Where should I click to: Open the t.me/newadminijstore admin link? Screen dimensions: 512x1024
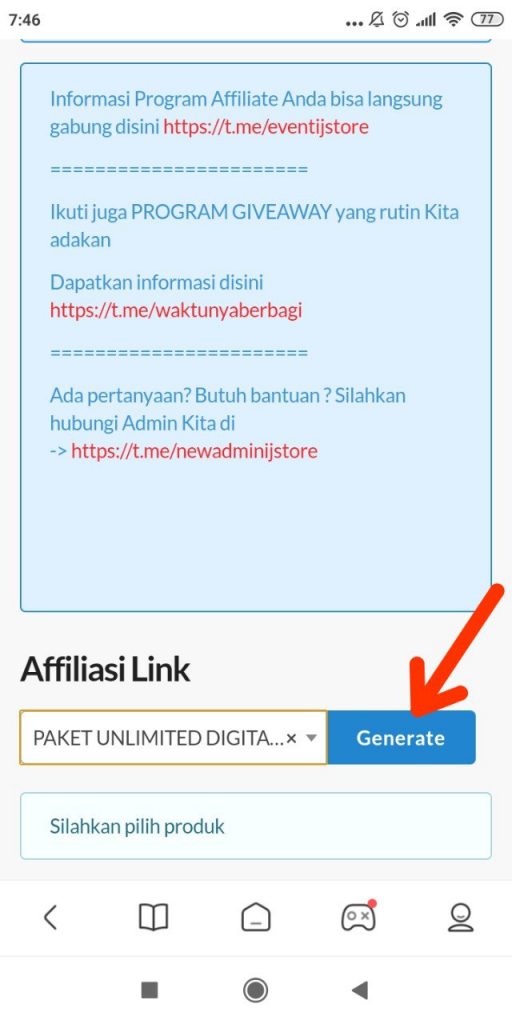[x=195, y=451]
